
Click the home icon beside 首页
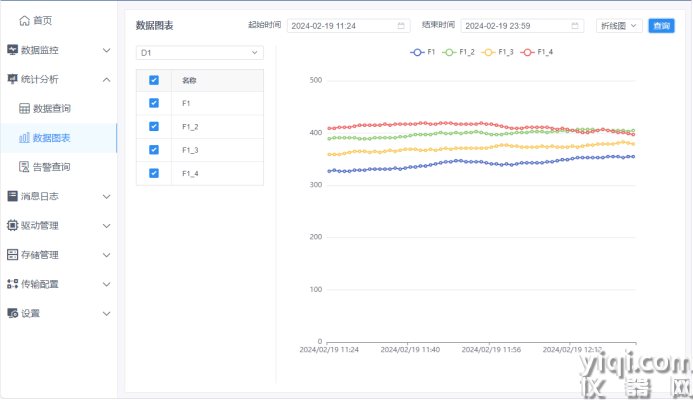pos(24,21)
